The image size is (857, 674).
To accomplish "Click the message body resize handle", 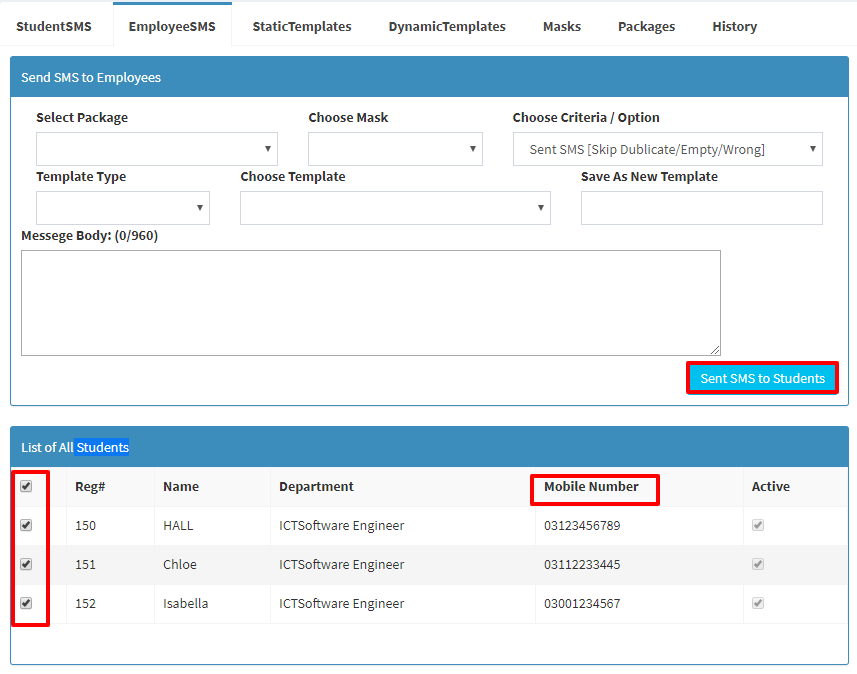I will [715, 350].
